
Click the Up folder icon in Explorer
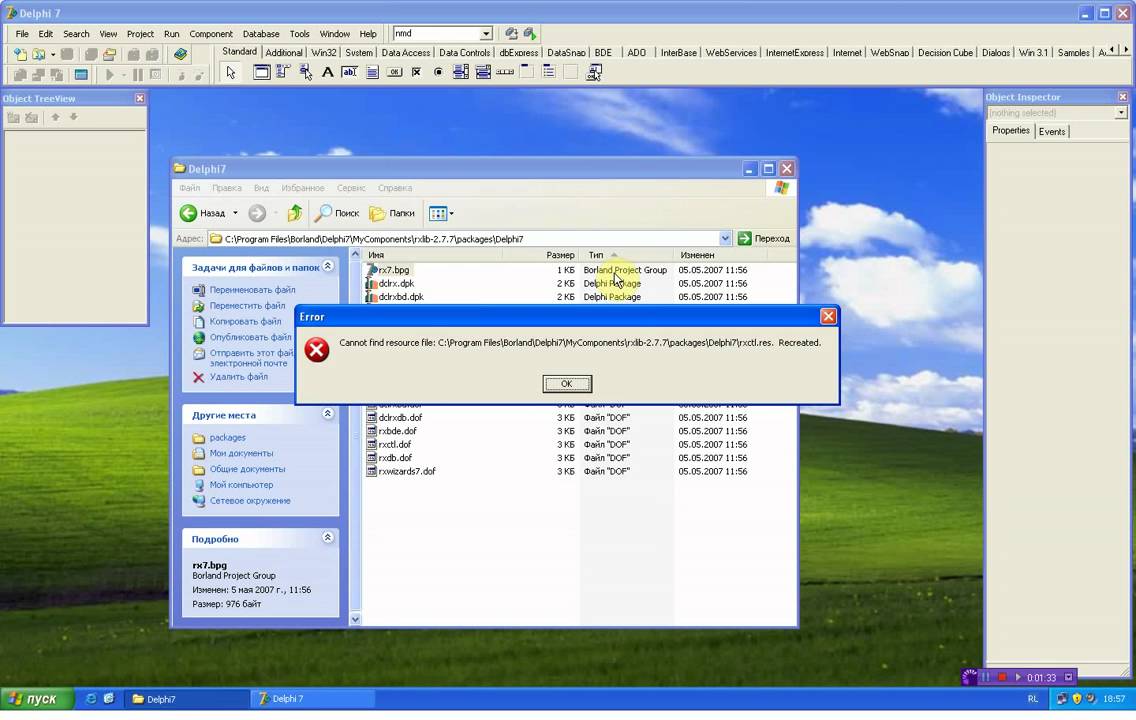[294, 213]
